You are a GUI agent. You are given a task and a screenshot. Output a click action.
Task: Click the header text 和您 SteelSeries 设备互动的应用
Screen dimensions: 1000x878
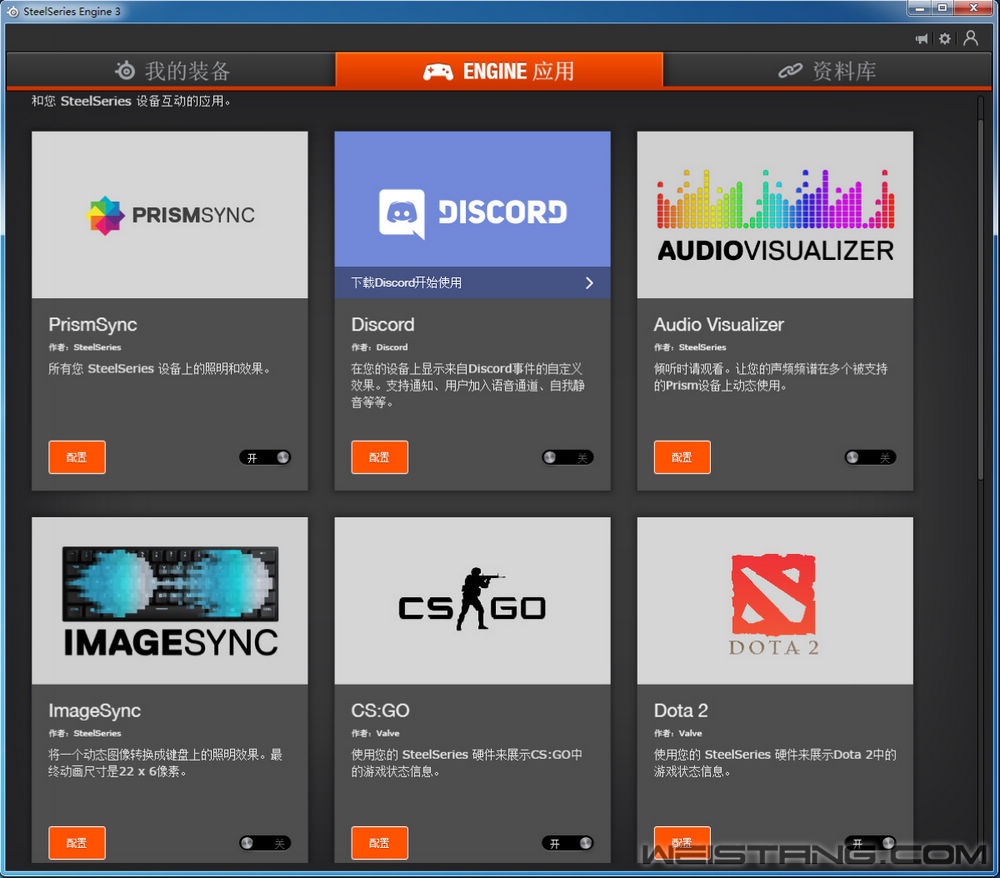pyautogui.click(x=131, y=101)
